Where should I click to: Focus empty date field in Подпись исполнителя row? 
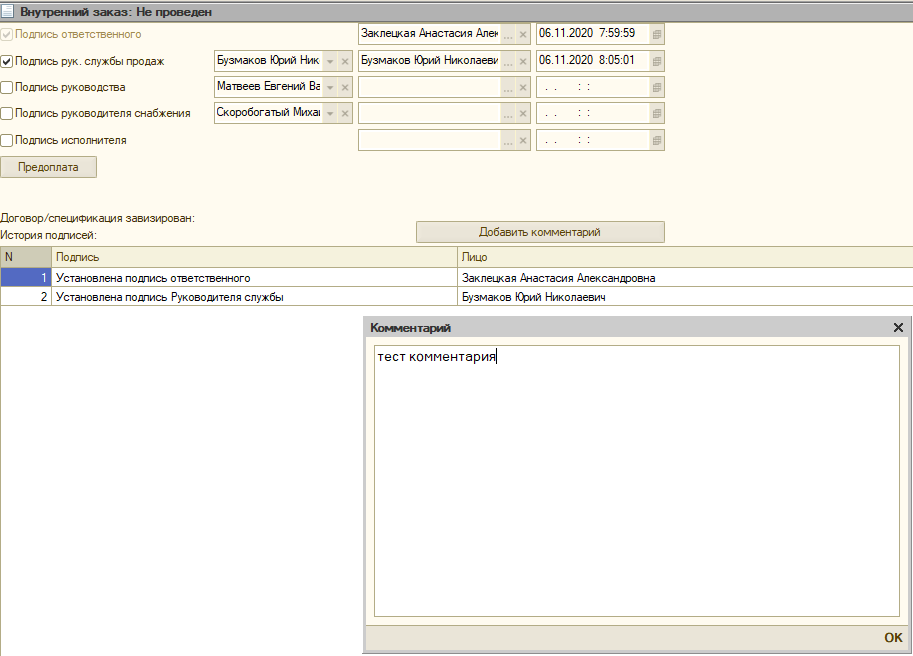click(593, 140)
